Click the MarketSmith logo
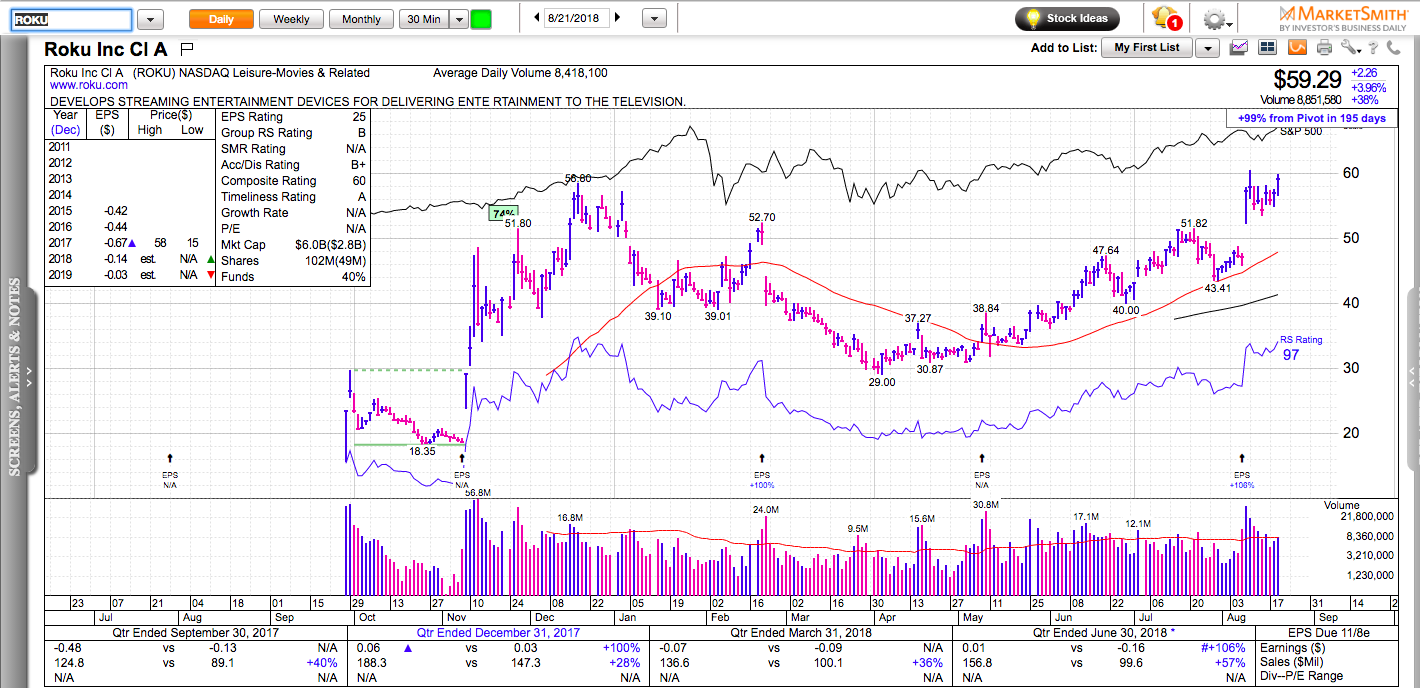The image size is (1420, 688). pos(1343,17)
